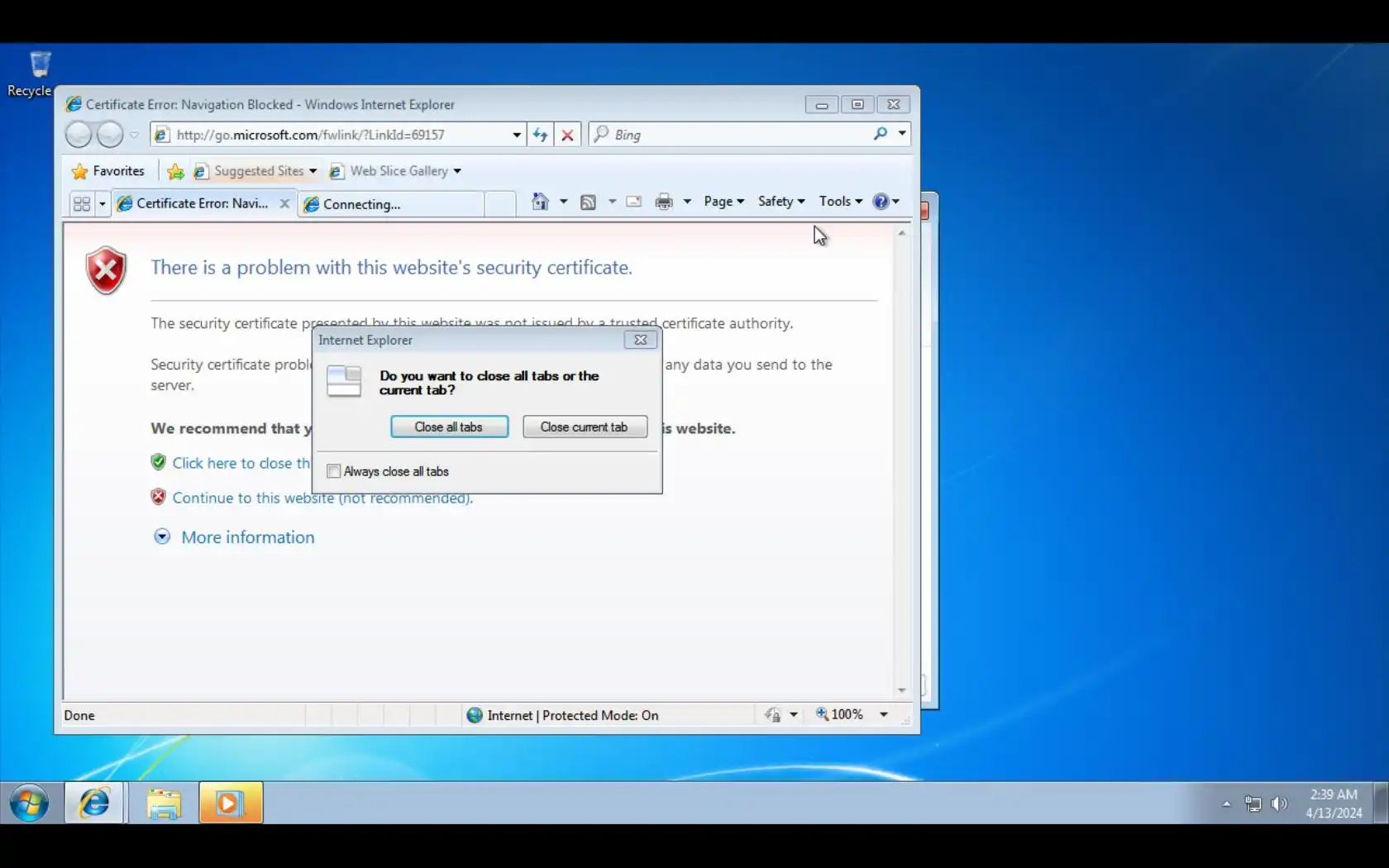Image resolution: width=1389 pixels, height=868 pixels.
Task: Expand the Web Slice Gallery dropdown arrow
Action: [457, 171]
